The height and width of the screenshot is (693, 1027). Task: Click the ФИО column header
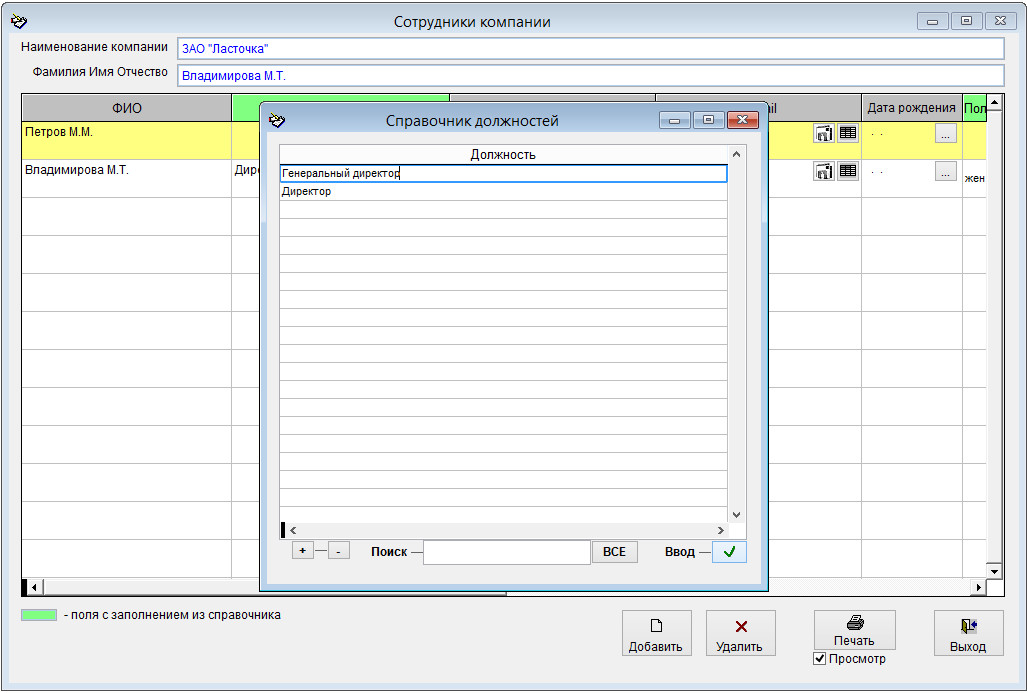pyautogui.click(x=126, y=108)
